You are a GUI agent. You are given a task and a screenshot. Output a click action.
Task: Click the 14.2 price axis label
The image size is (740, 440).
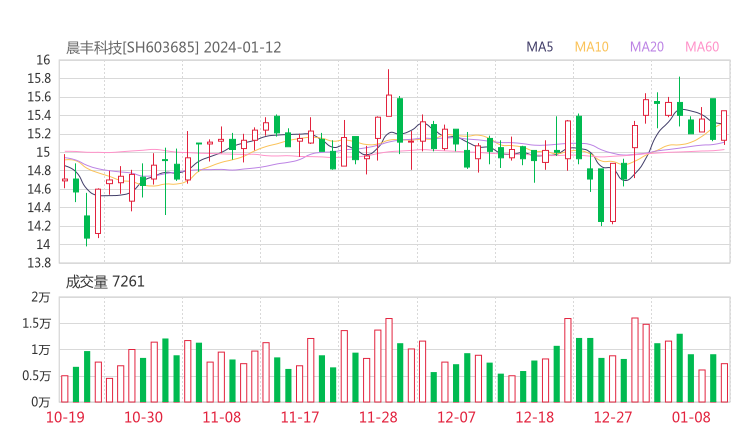click(x=39, y=226)
